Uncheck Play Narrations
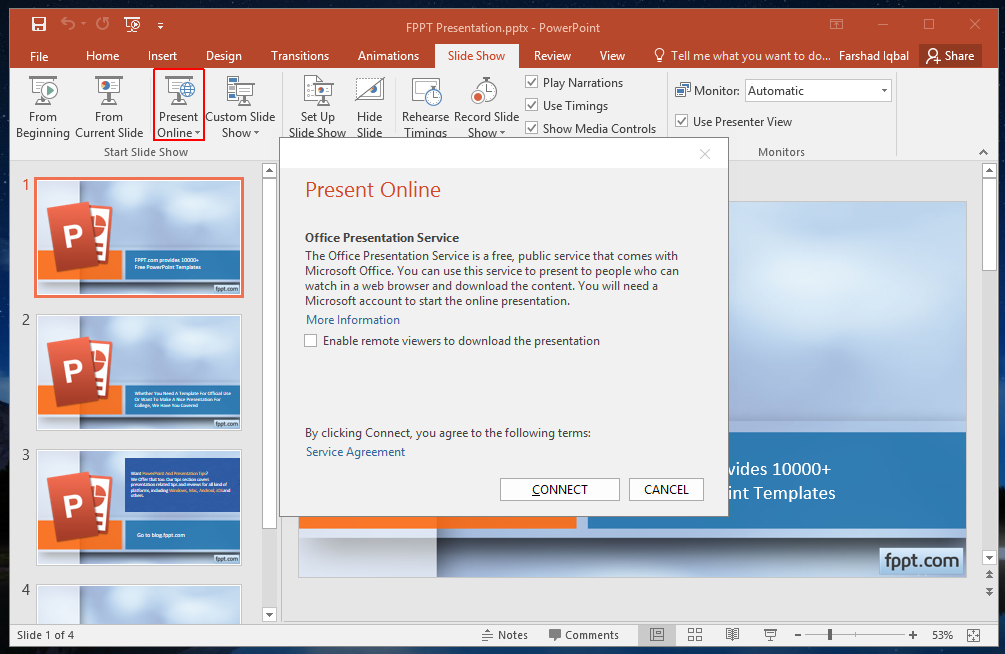1005x654 pixels. click(x=532, y=83)
